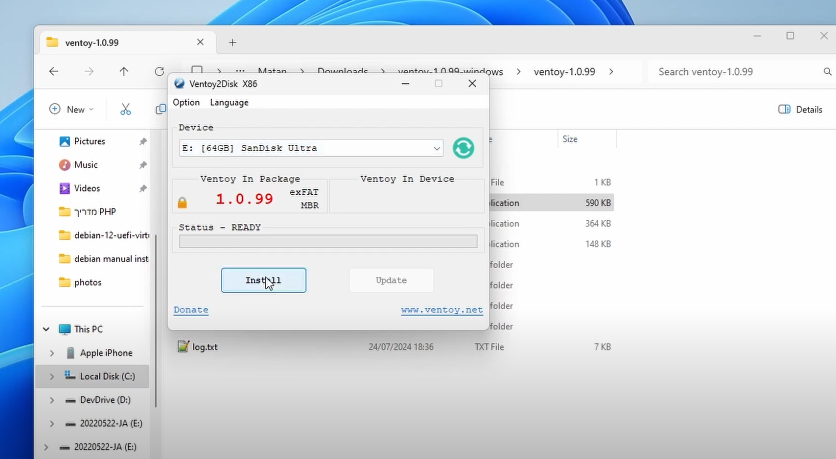Unpin Pictures using its pin icon
The width and height of the screenshot is (836, 459).
(x=143, y=141)
